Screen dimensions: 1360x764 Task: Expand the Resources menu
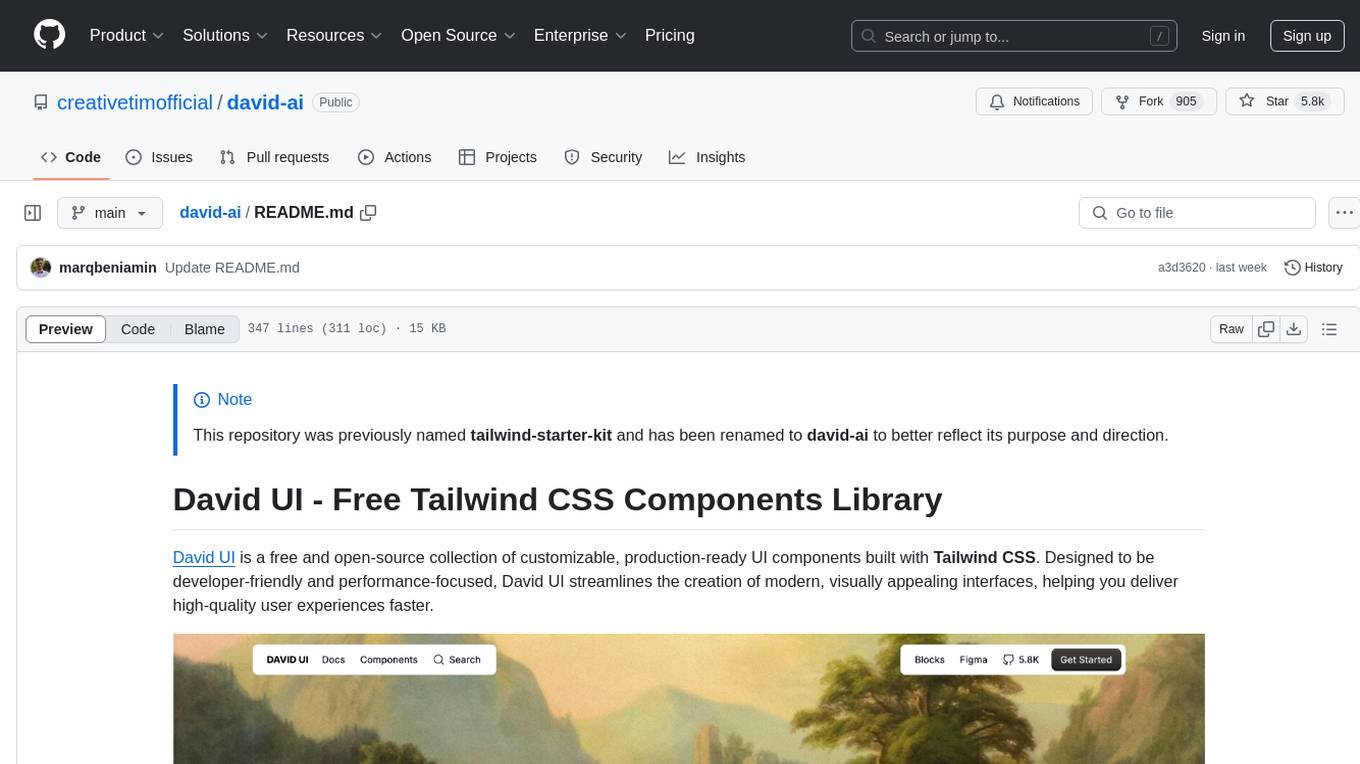[334, 35]
